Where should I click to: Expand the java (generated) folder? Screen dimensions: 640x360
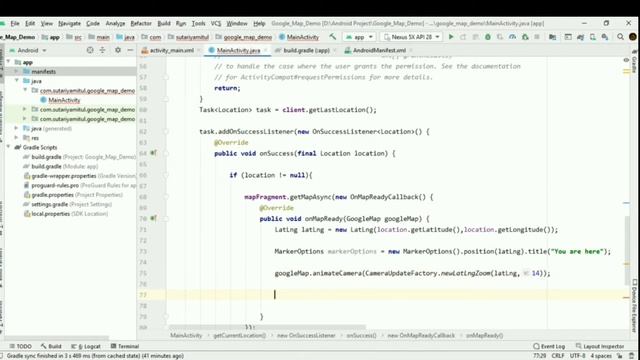coord(17,128)
